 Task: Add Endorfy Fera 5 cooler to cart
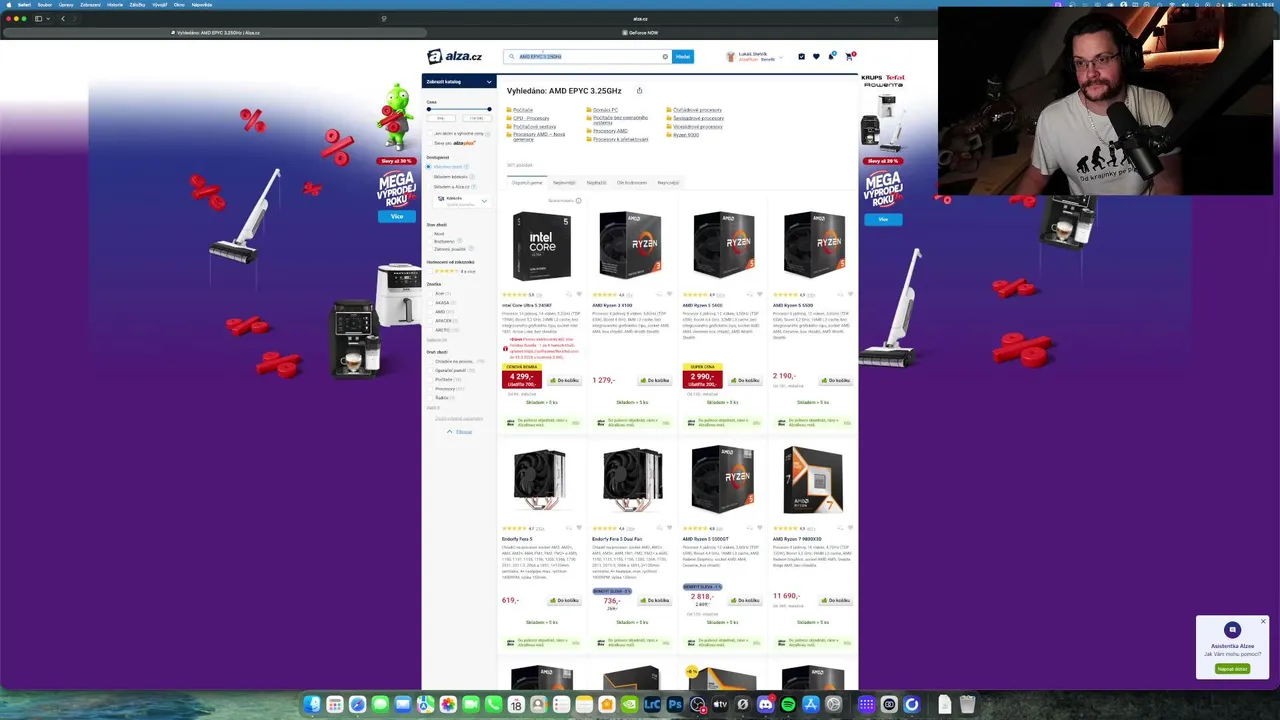pyautogui.click(x=565, y=601)
